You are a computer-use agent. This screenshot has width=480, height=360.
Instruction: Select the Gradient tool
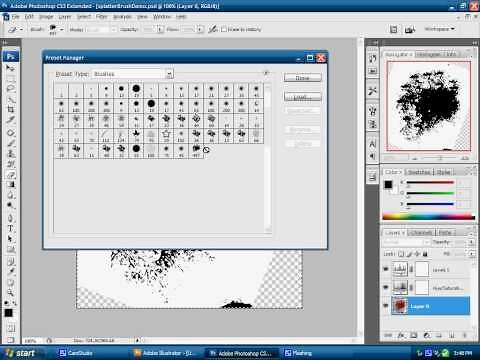(10, 185)
